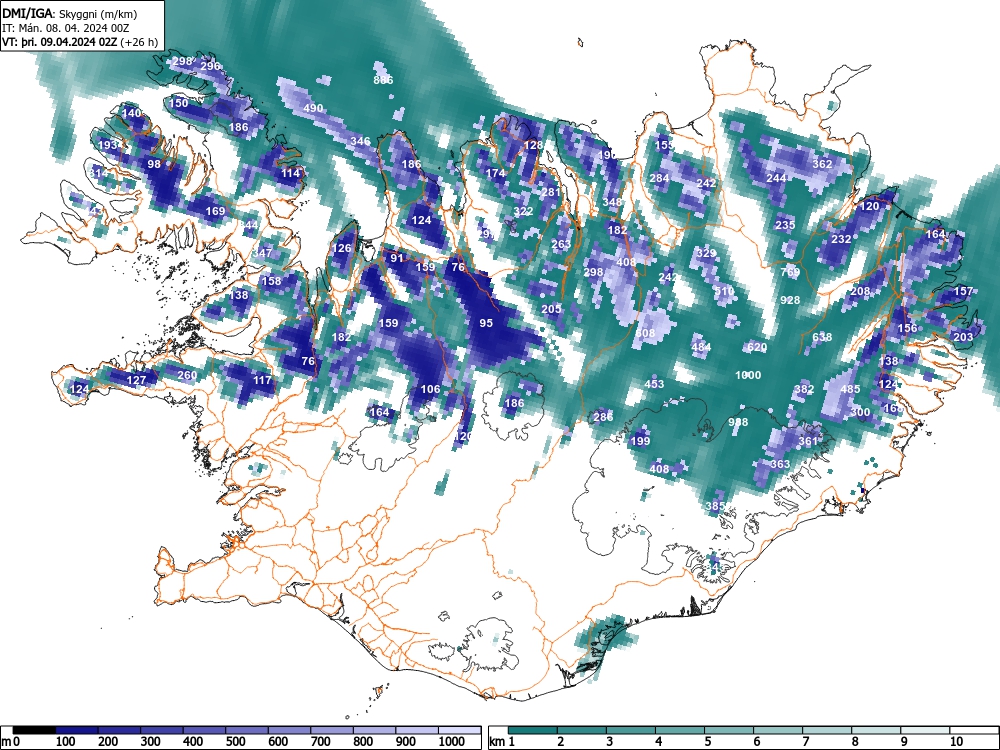Click the visibility value 769 on the map
This screenshot has height=750, width=1000.
click(x=790, y=272)
